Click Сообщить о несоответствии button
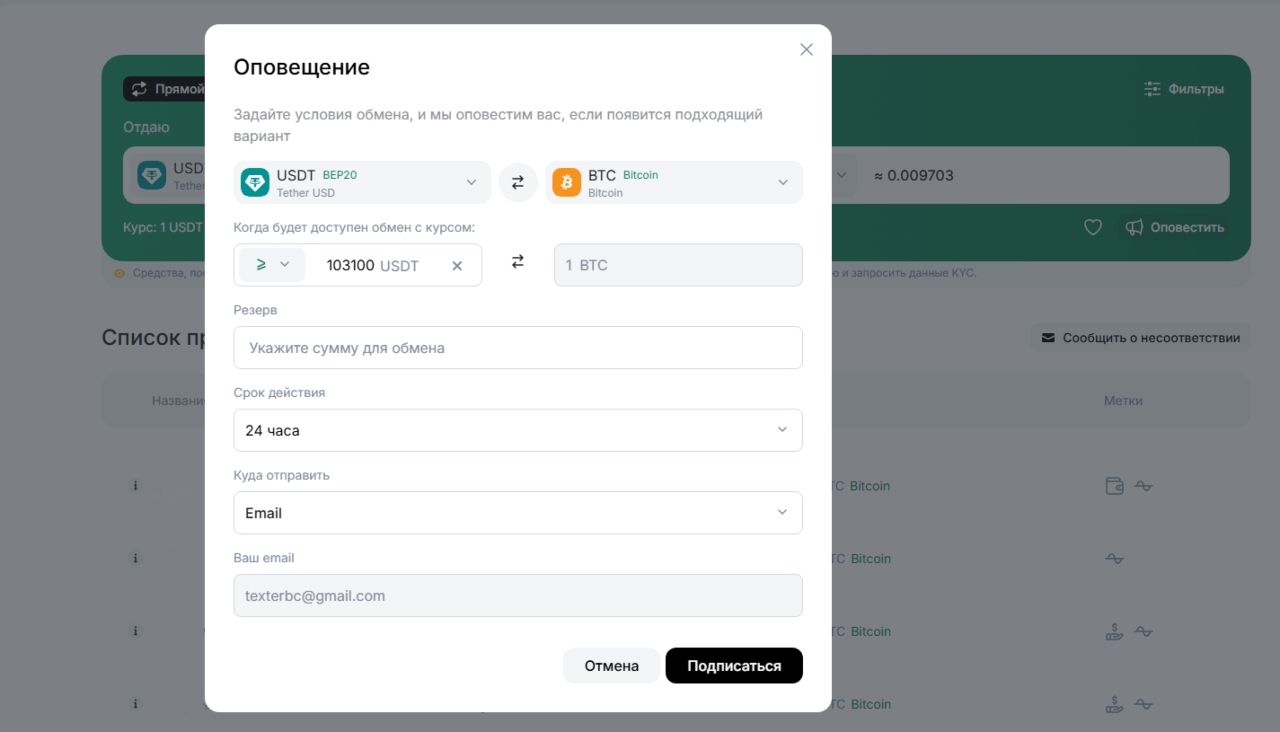 1140,338
